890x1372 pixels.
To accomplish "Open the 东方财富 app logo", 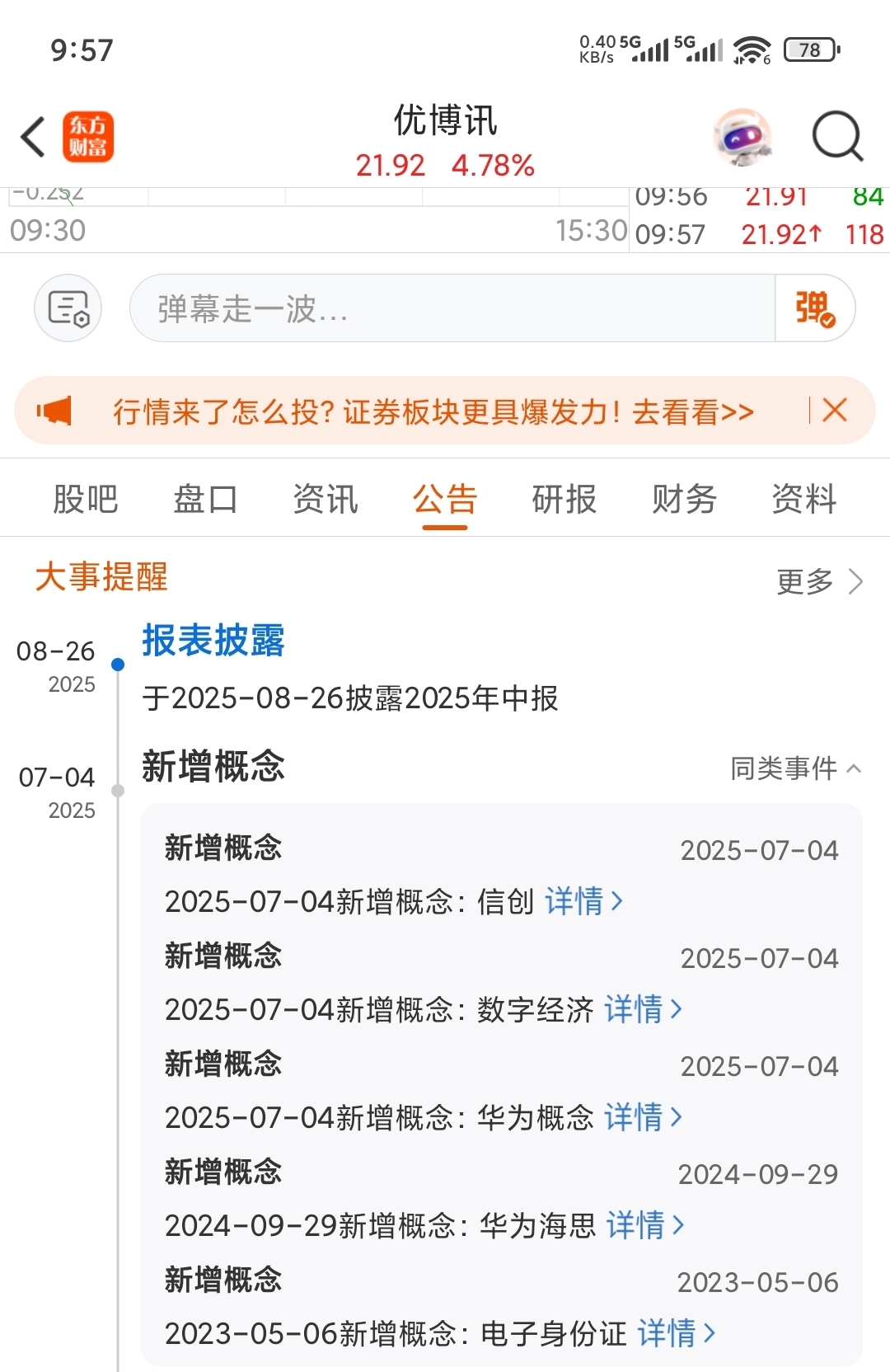I will 88,137.
